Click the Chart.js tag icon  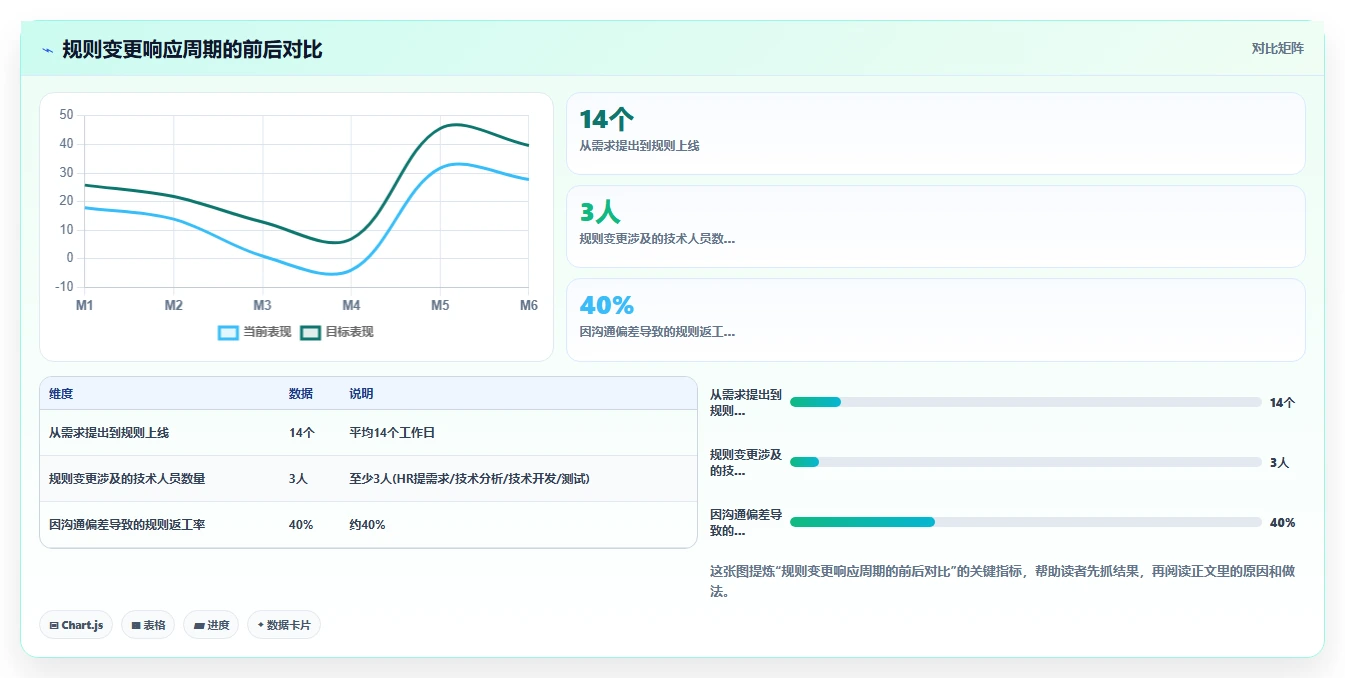(54, 625)
